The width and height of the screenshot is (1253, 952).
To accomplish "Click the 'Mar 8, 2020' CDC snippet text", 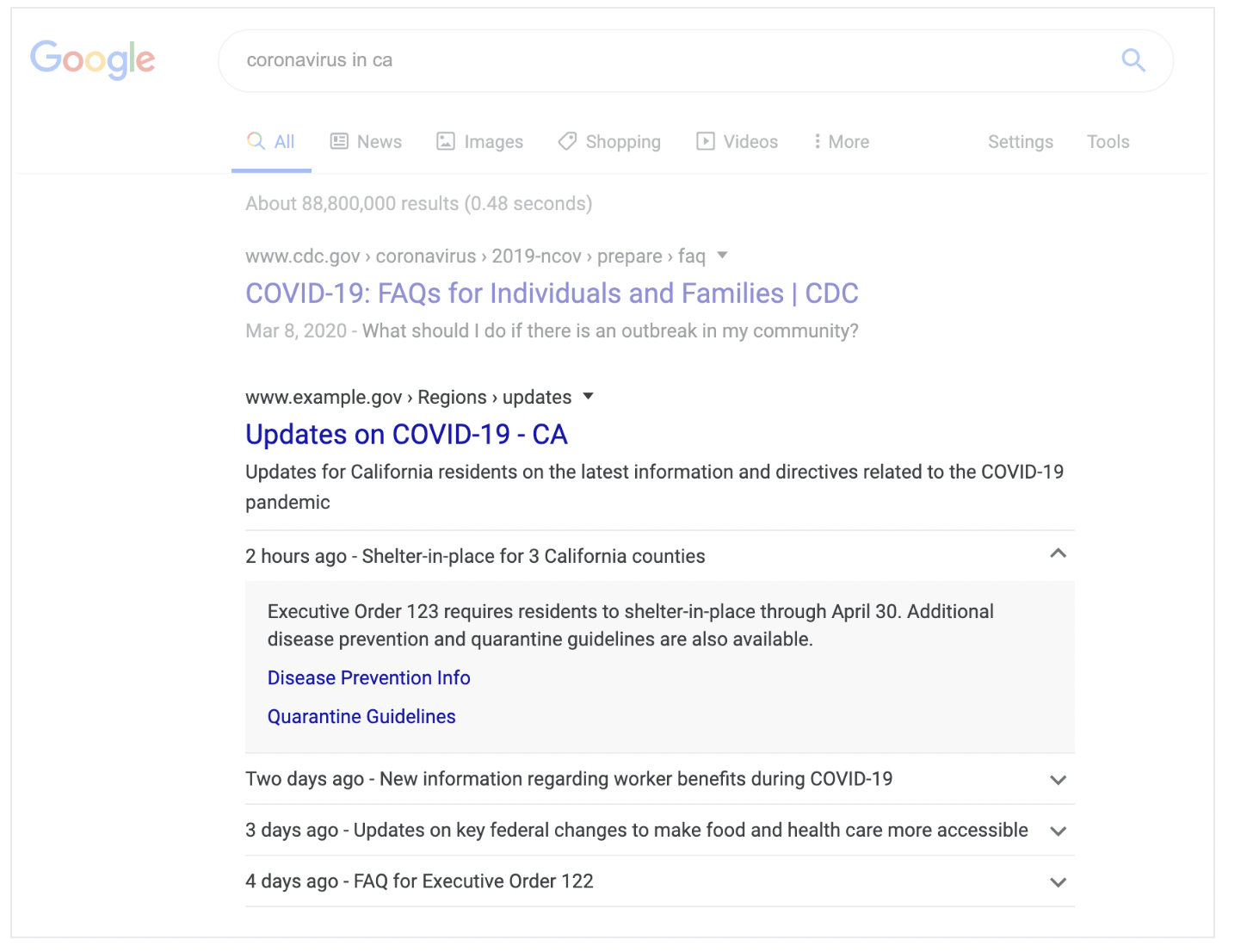I will 552,331.
